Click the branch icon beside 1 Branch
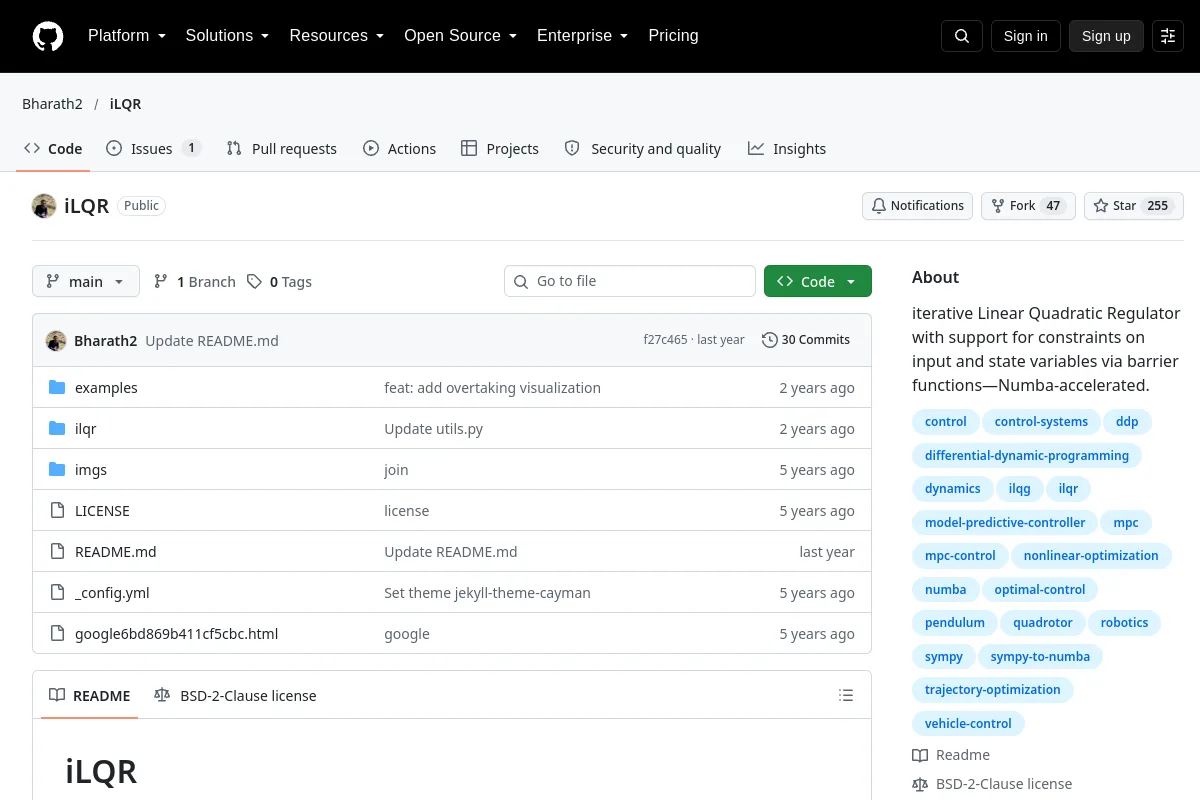Viewport: 1200px width, 800px height. click(161, 282)
